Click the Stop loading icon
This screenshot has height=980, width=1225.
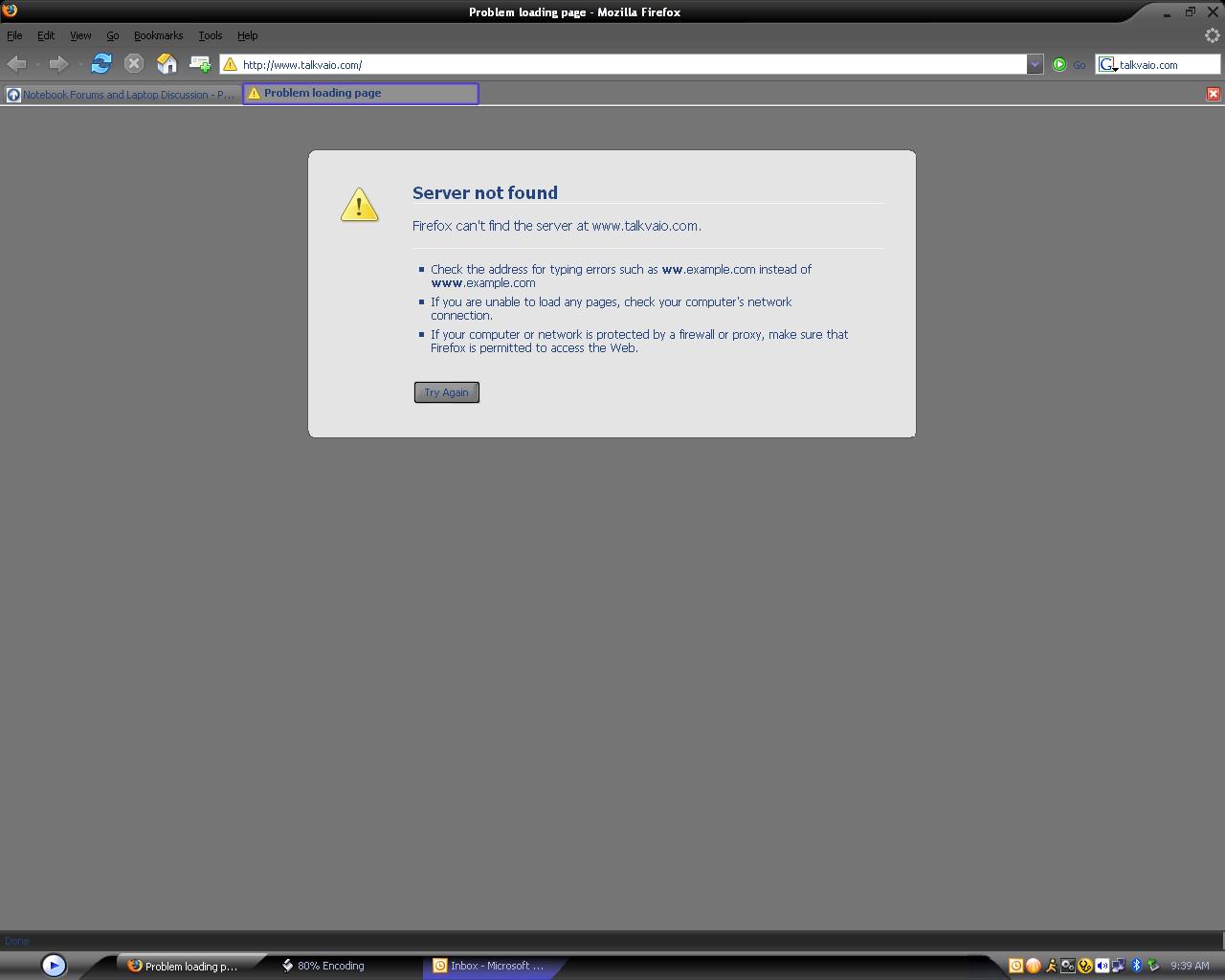[x=134, y=64]
